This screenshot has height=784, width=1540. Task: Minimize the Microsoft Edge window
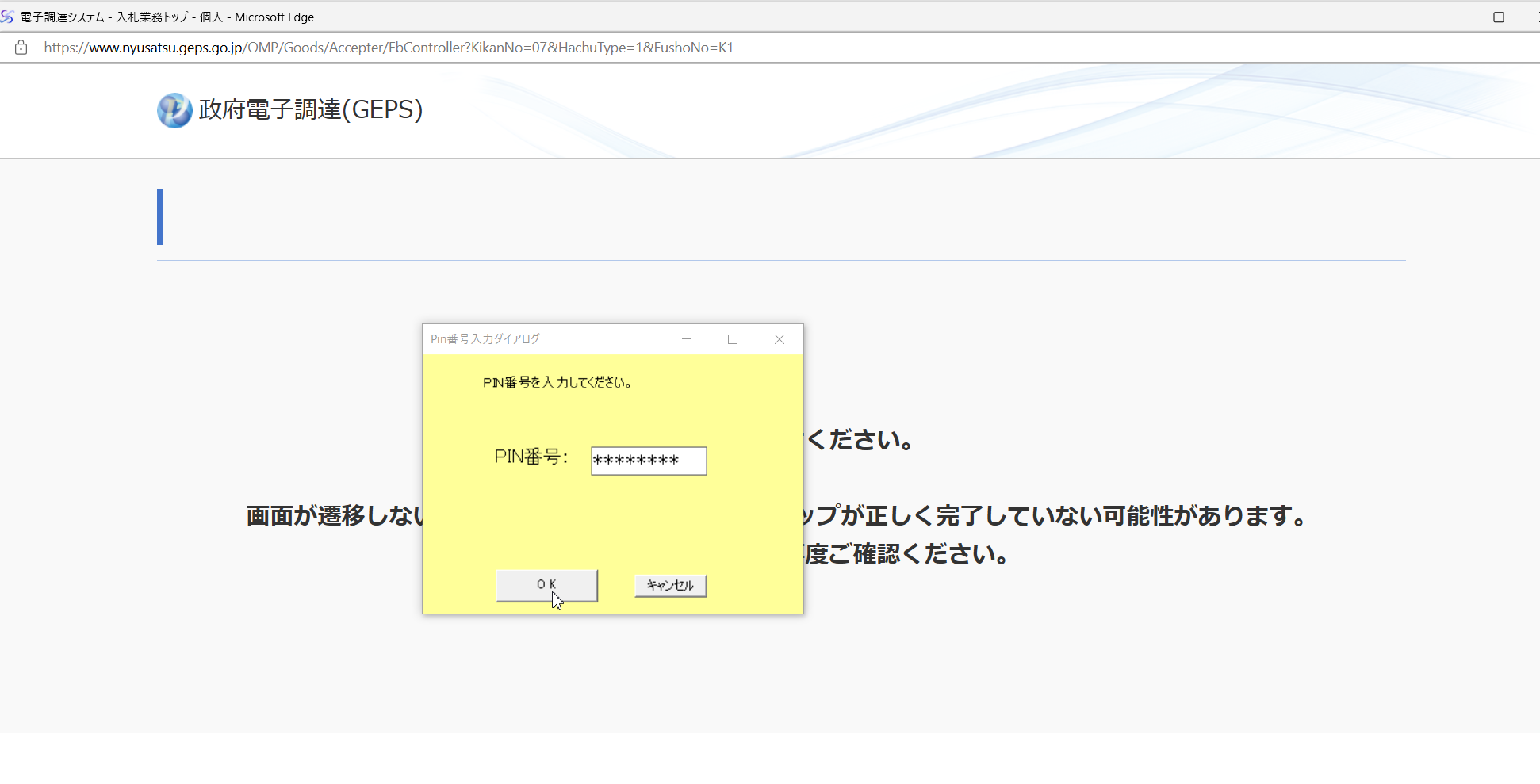(1453, 17)
